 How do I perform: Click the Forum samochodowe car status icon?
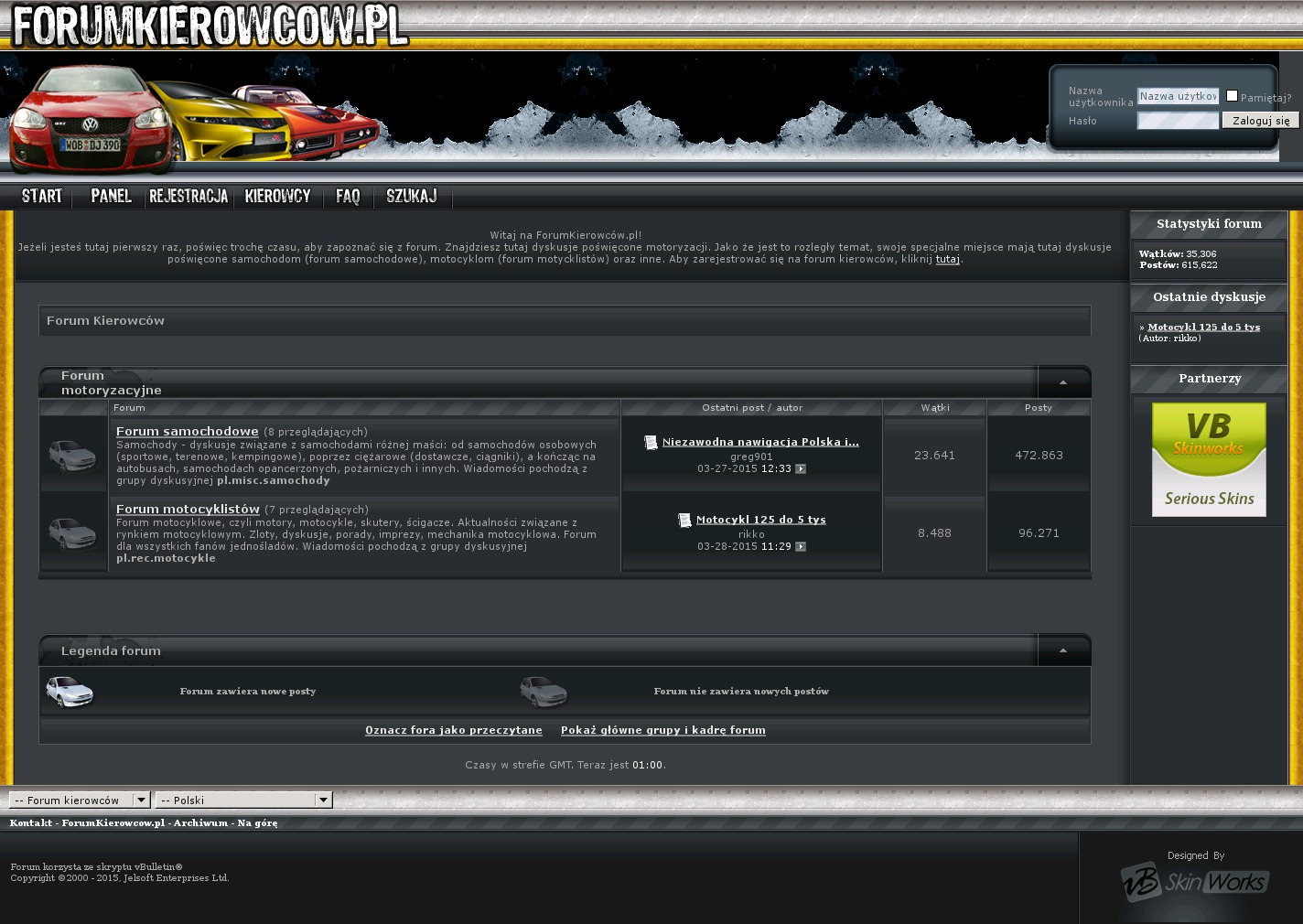click(72, 456)
